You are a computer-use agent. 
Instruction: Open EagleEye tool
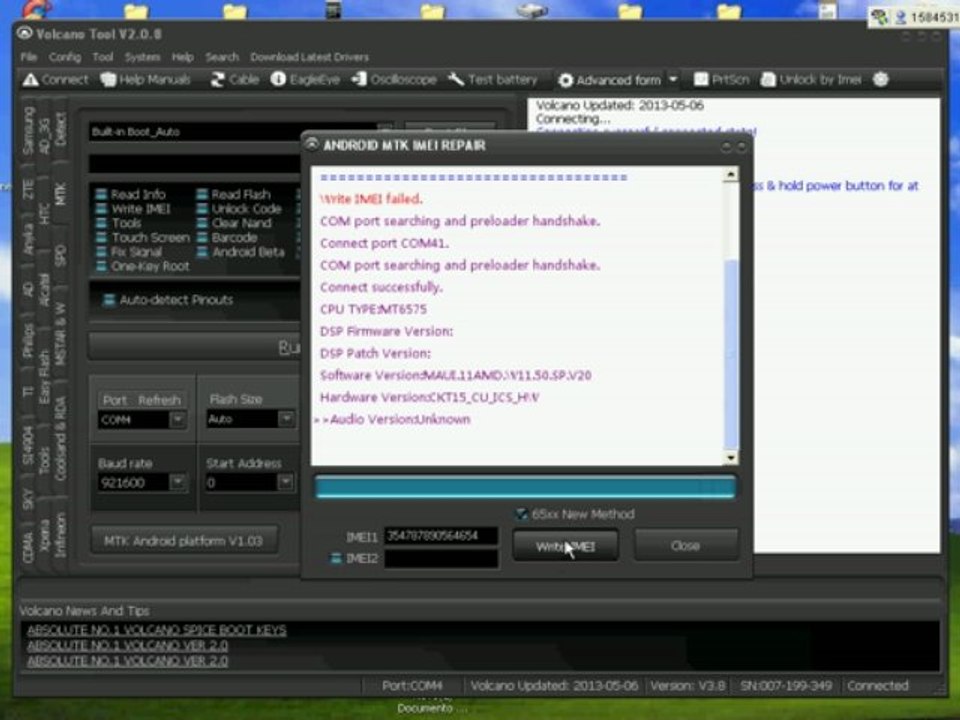click(x=305, y=80)
